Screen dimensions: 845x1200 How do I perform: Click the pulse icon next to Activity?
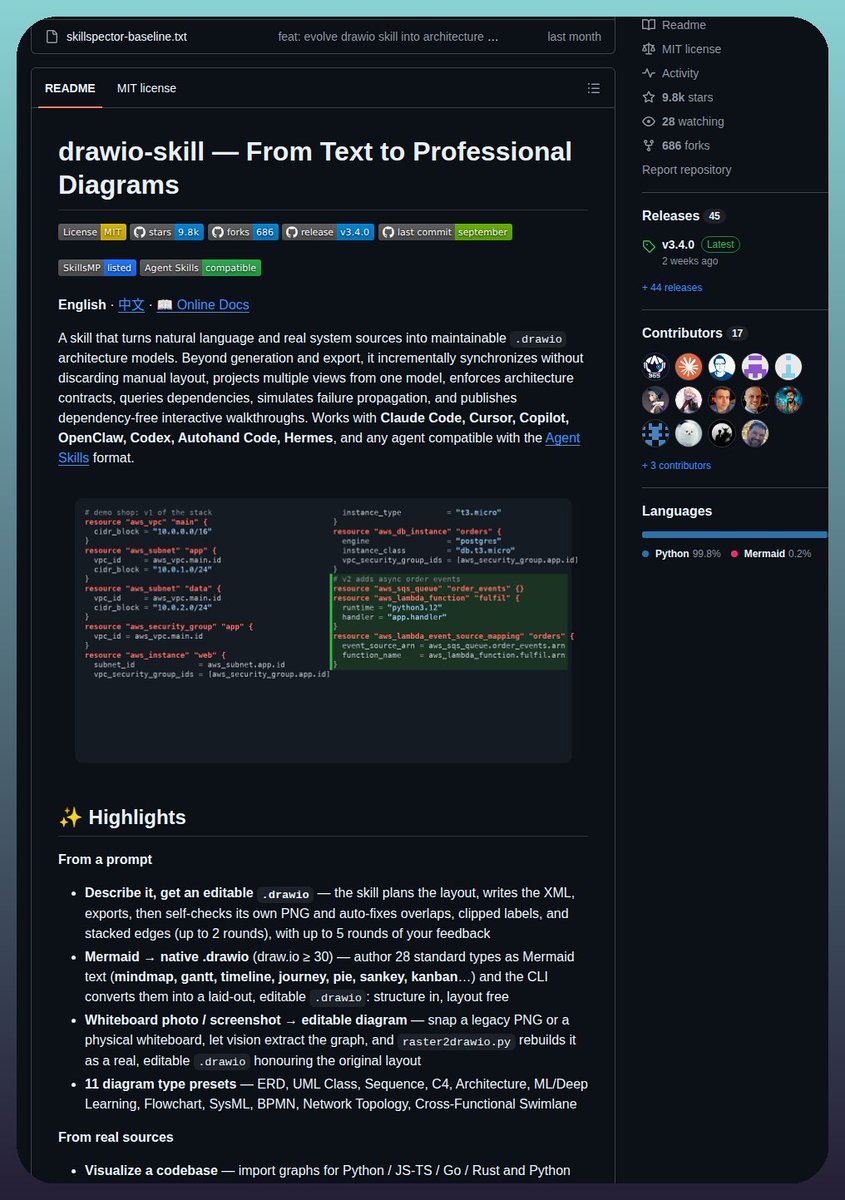(x=649, y=73)
